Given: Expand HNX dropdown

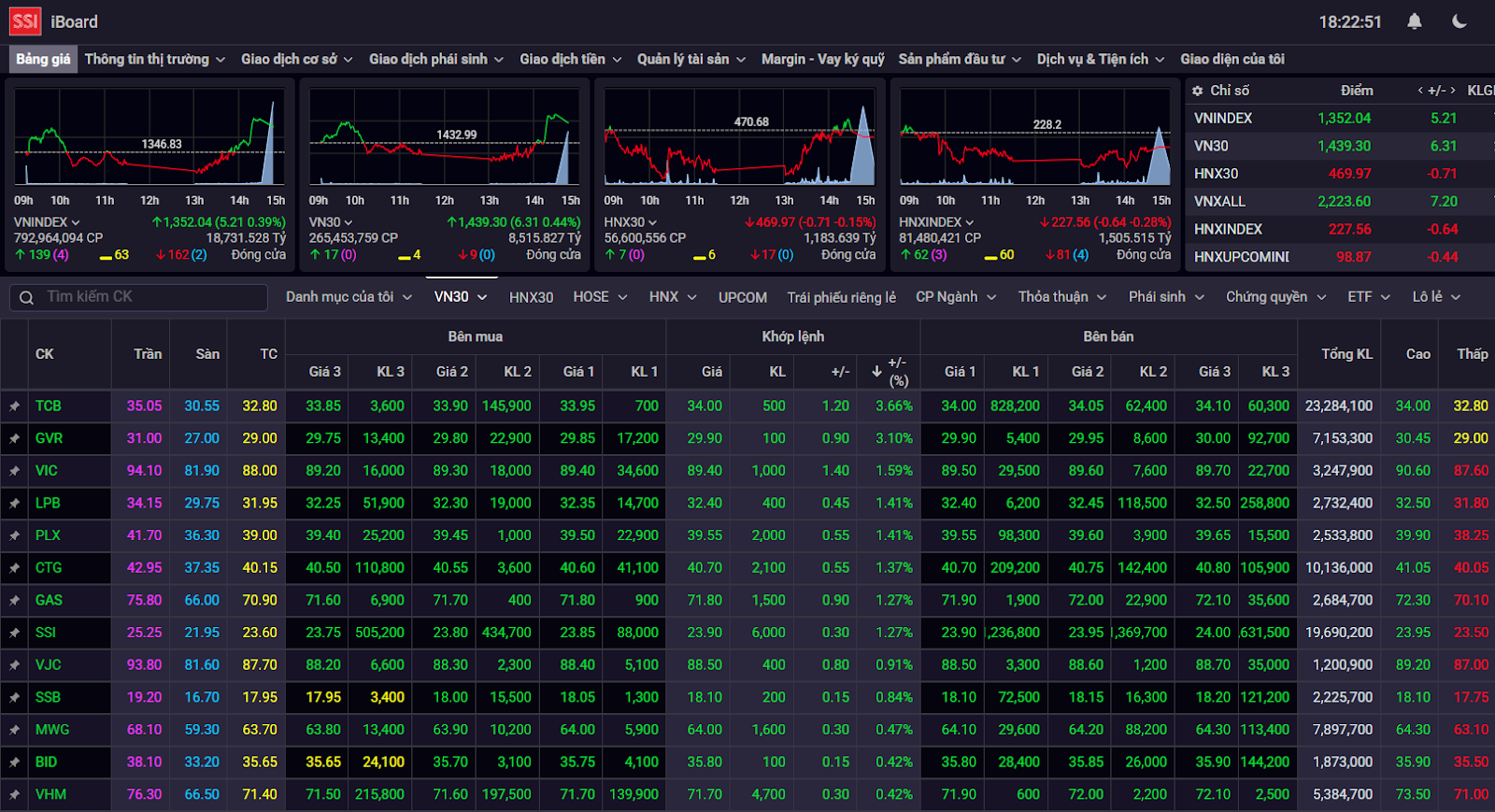Looking at the screenshot, I should point(673,297).
